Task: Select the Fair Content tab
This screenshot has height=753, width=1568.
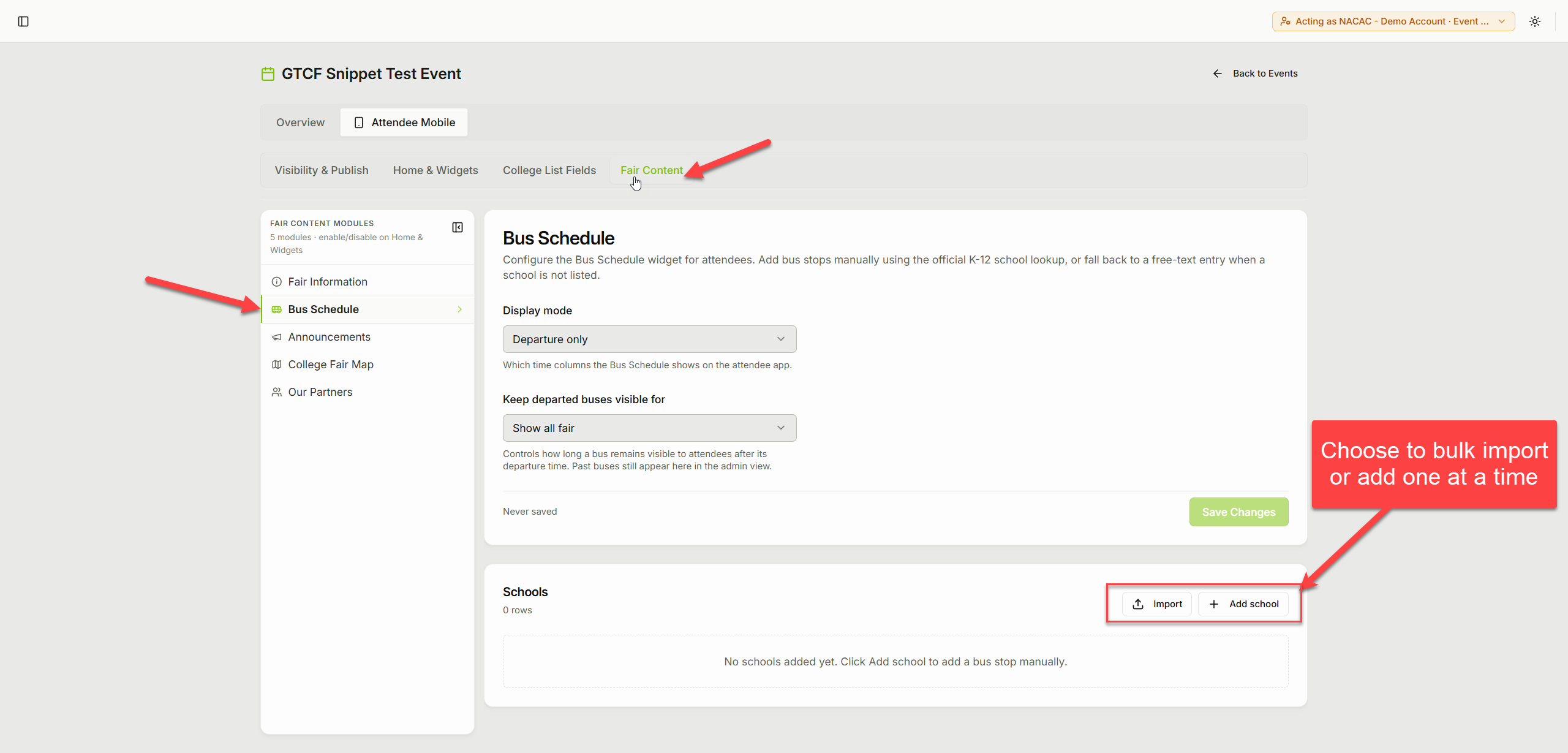Action: [651, 170]
